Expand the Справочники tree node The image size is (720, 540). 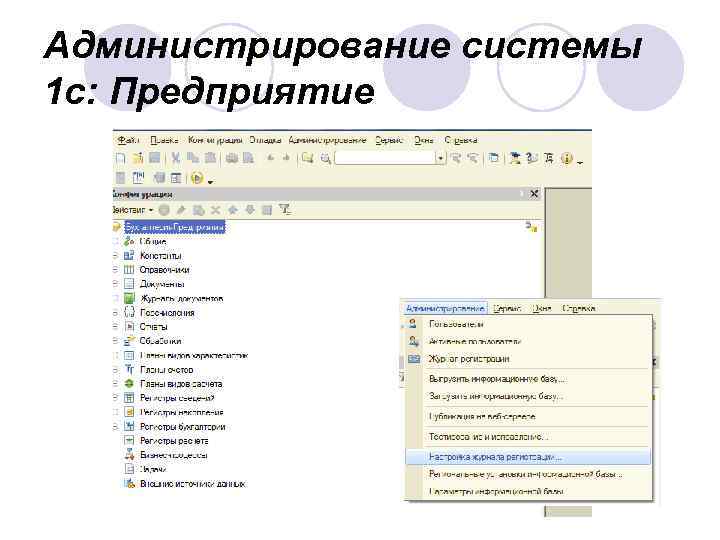115,270
